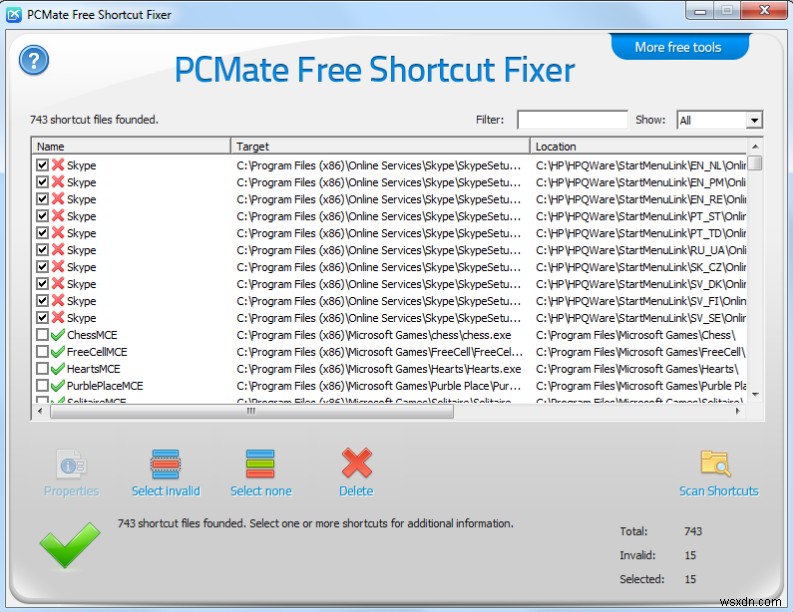The width and height of the screenshot is (793, 612).
Task: Click the scroll down arrow of list
Action: (755, 394)
